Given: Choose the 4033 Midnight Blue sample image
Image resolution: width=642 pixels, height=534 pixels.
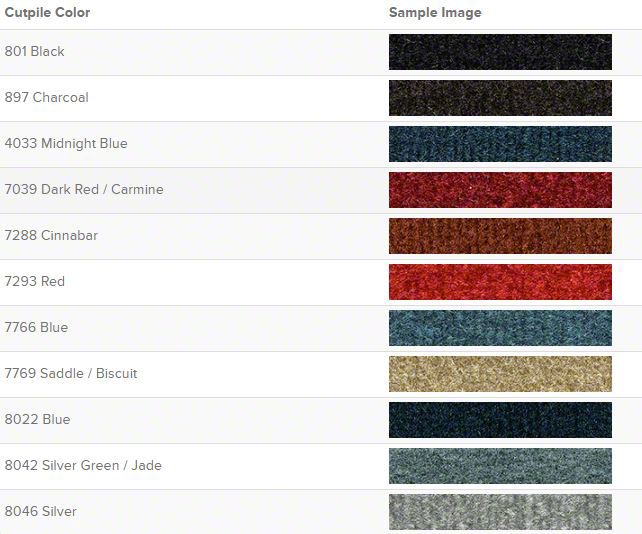Looking at the screenshot, I should tap(500, 144).
